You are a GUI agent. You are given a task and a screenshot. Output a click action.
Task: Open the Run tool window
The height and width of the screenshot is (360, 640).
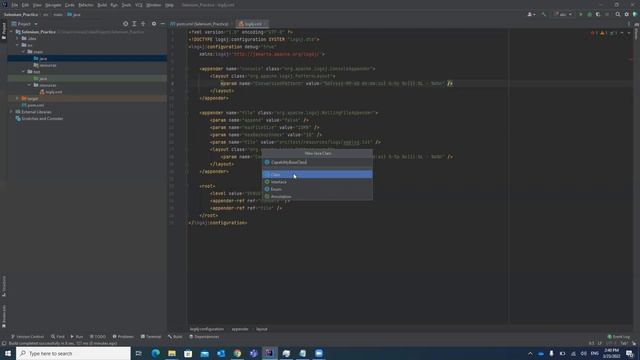[77, 337]
